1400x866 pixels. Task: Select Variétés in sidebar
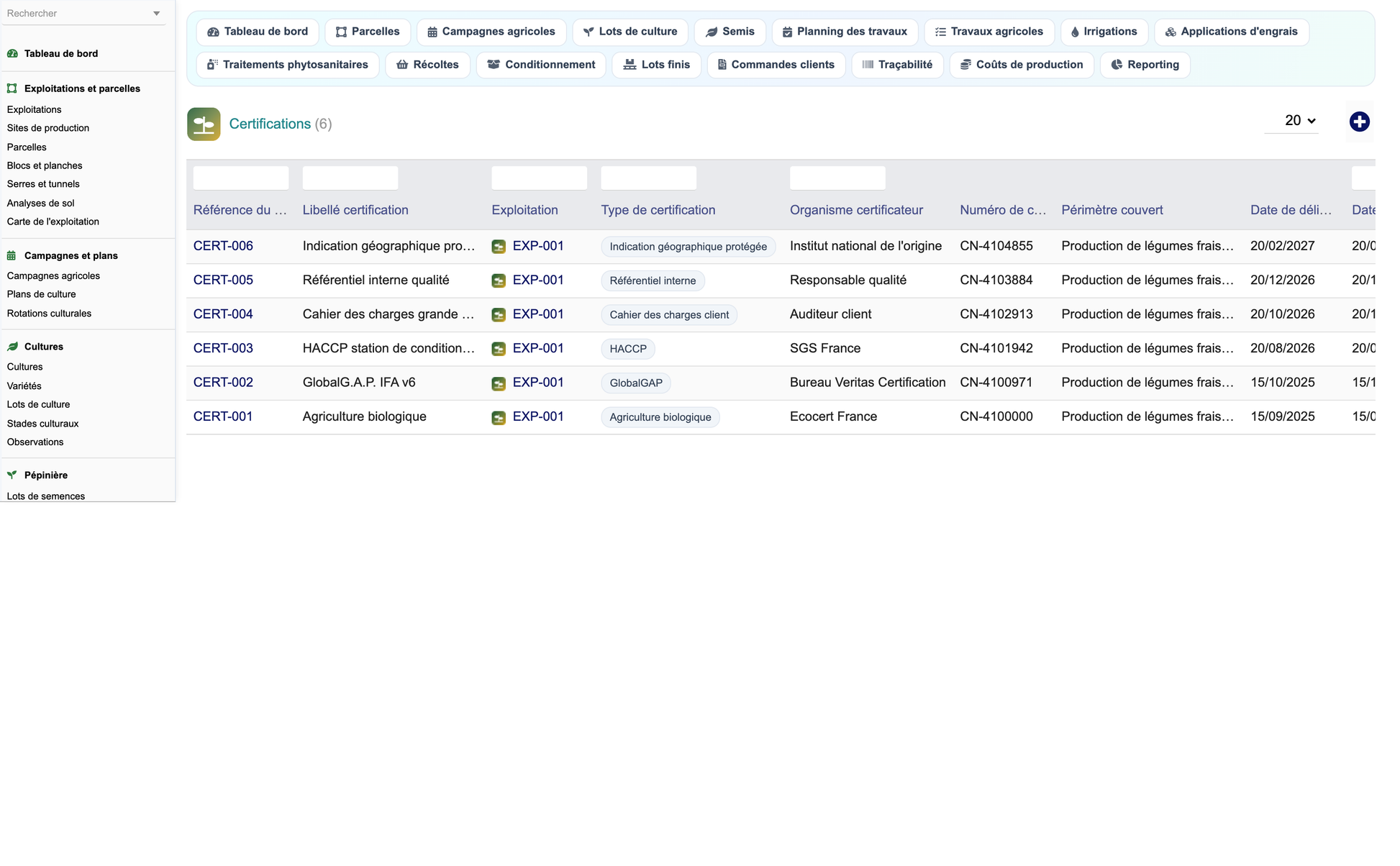point(24,386)
